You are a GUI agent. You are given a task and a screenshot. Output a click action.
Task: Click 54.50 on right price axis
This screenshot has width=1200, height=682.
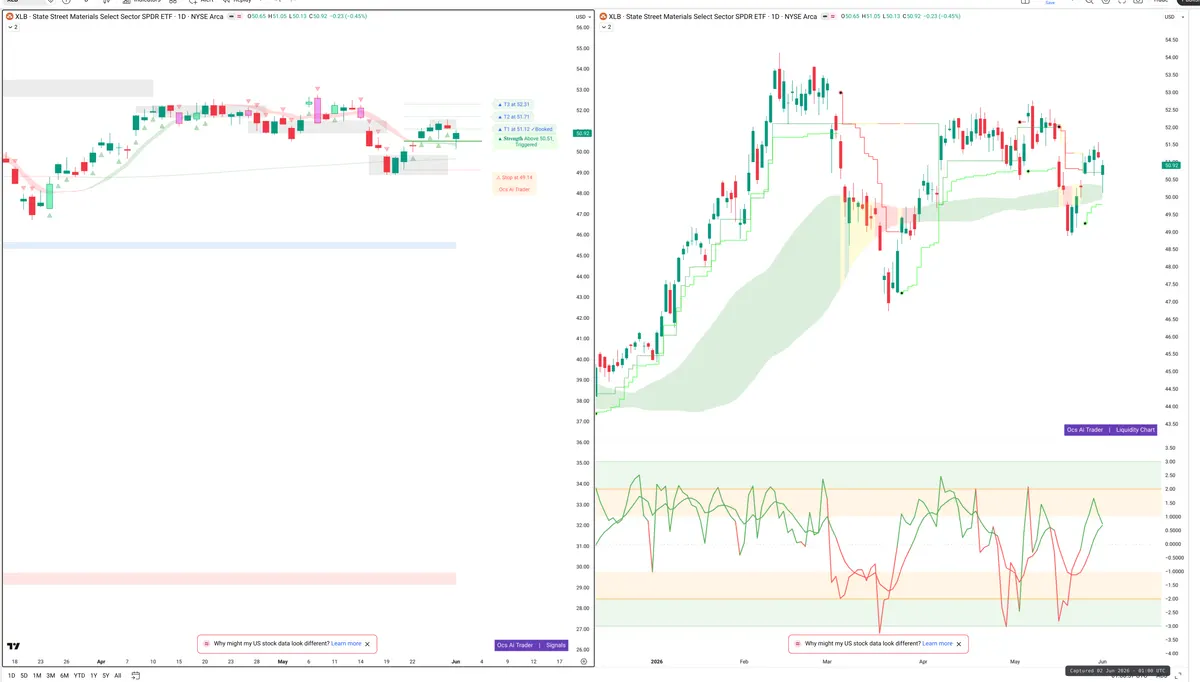point(1171,40)
